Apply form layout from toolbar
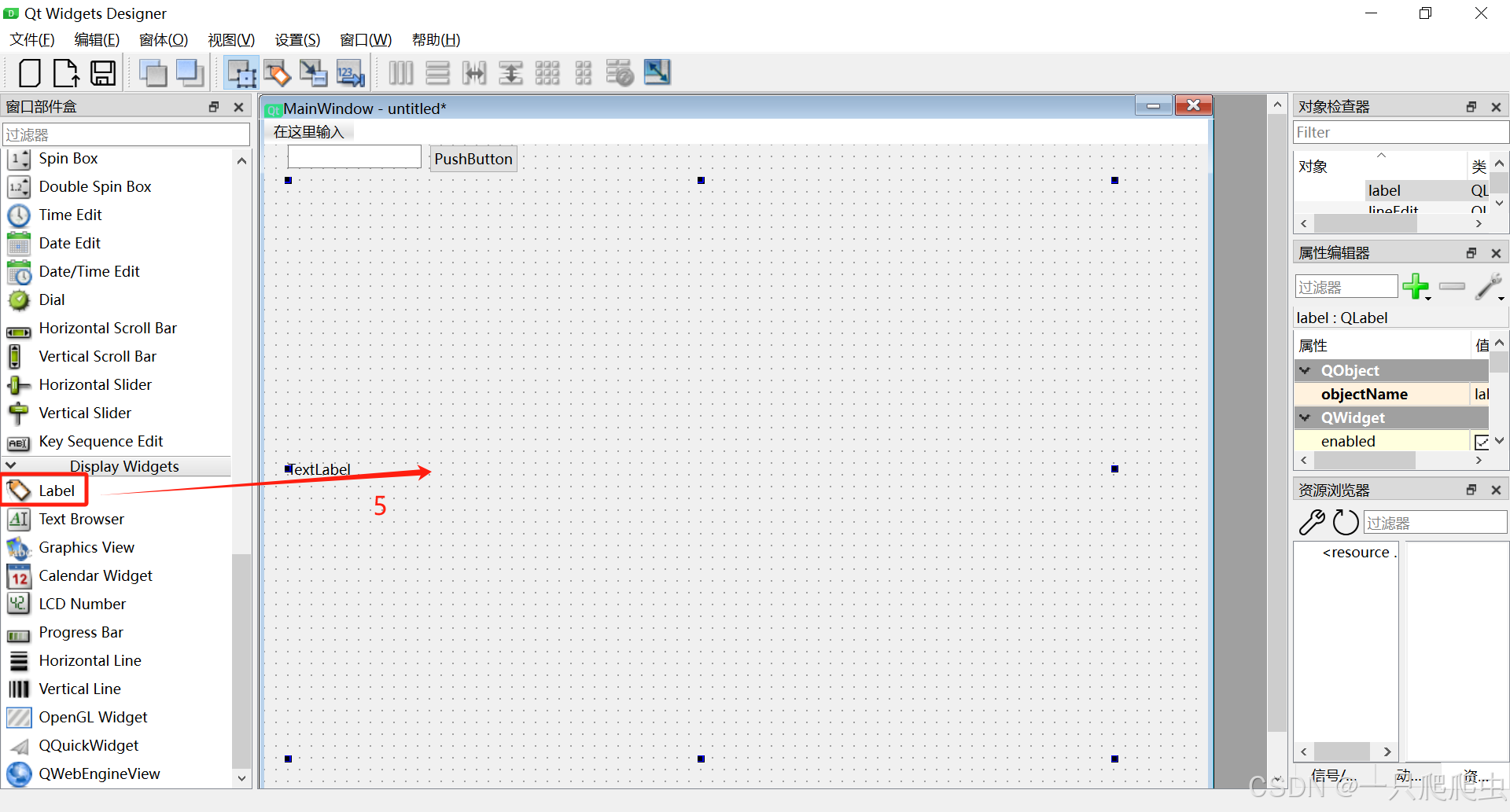 [x=584, y=73]
